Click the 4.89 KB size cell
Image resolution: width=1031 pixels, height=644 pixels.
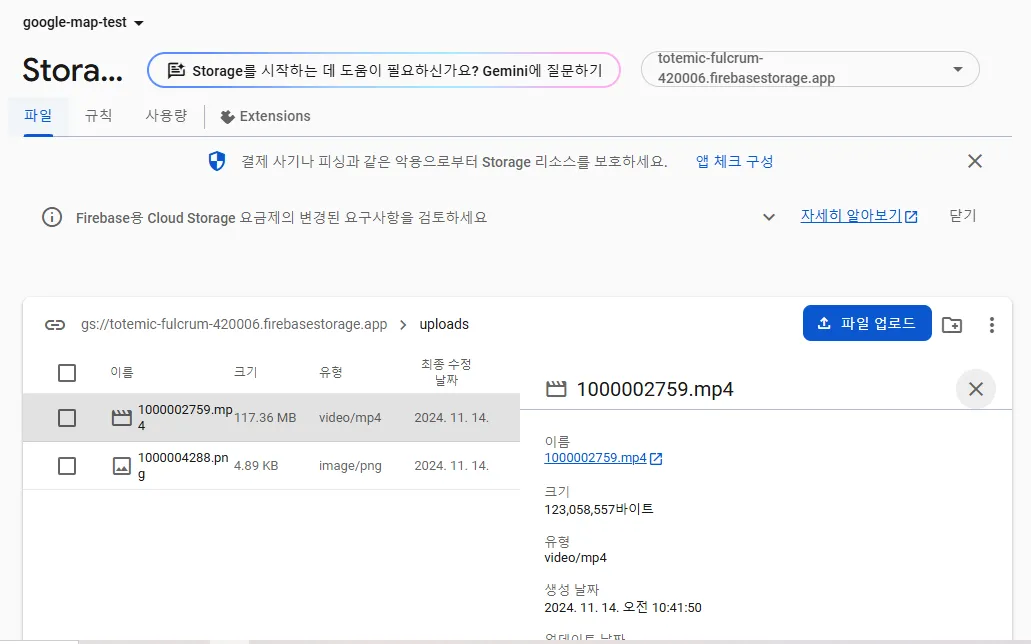tap(256, 466)
